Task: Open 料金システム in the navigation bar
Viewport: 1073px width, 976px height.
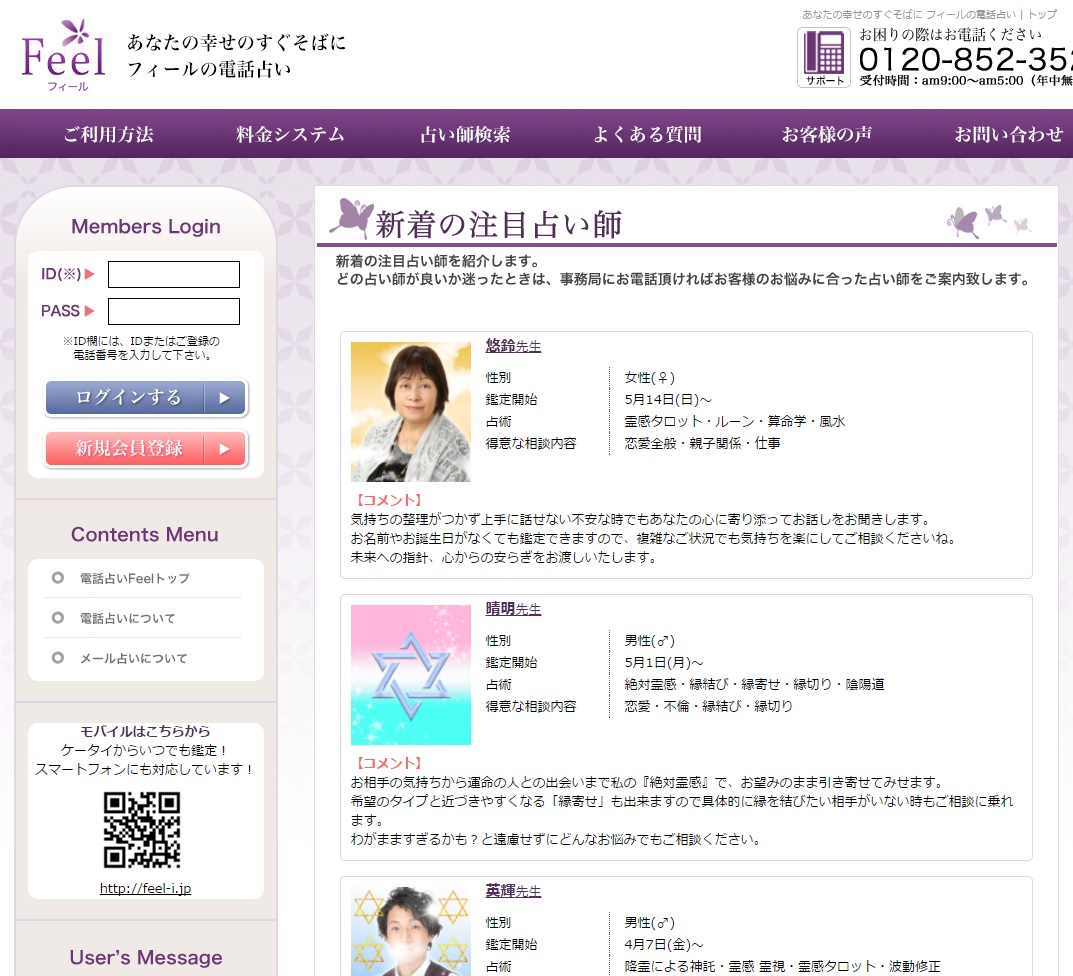Action: (290, 134)
